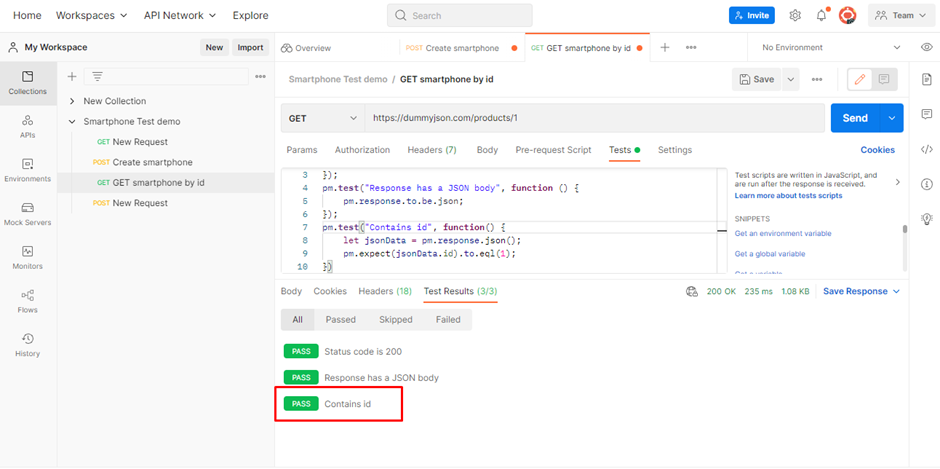Open the Send button dropdown arrow

click(891, 118)
